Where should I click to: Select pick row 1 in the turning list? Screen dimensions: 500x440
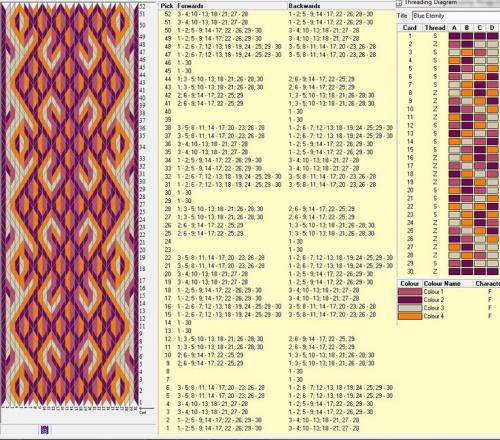277,428
